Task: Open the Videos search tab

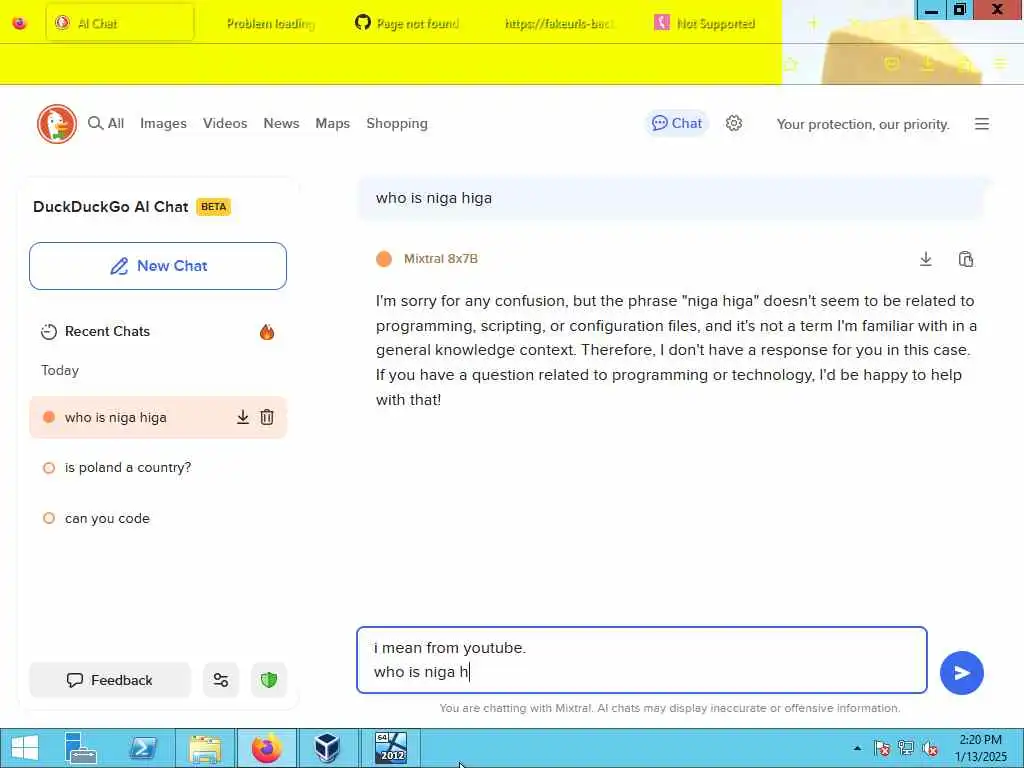Action: [225, 123]
